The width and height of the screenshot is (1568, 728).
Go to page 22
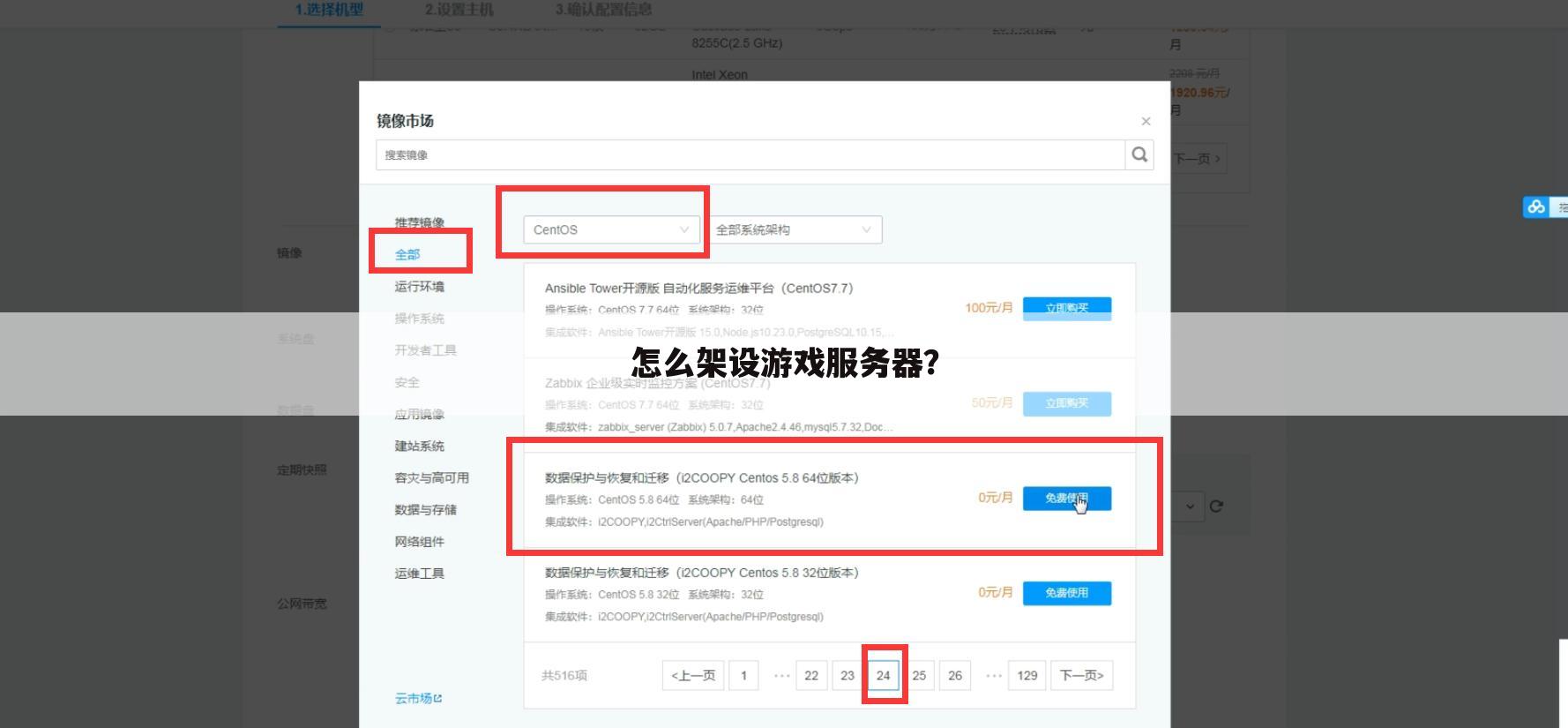(811, 675)
